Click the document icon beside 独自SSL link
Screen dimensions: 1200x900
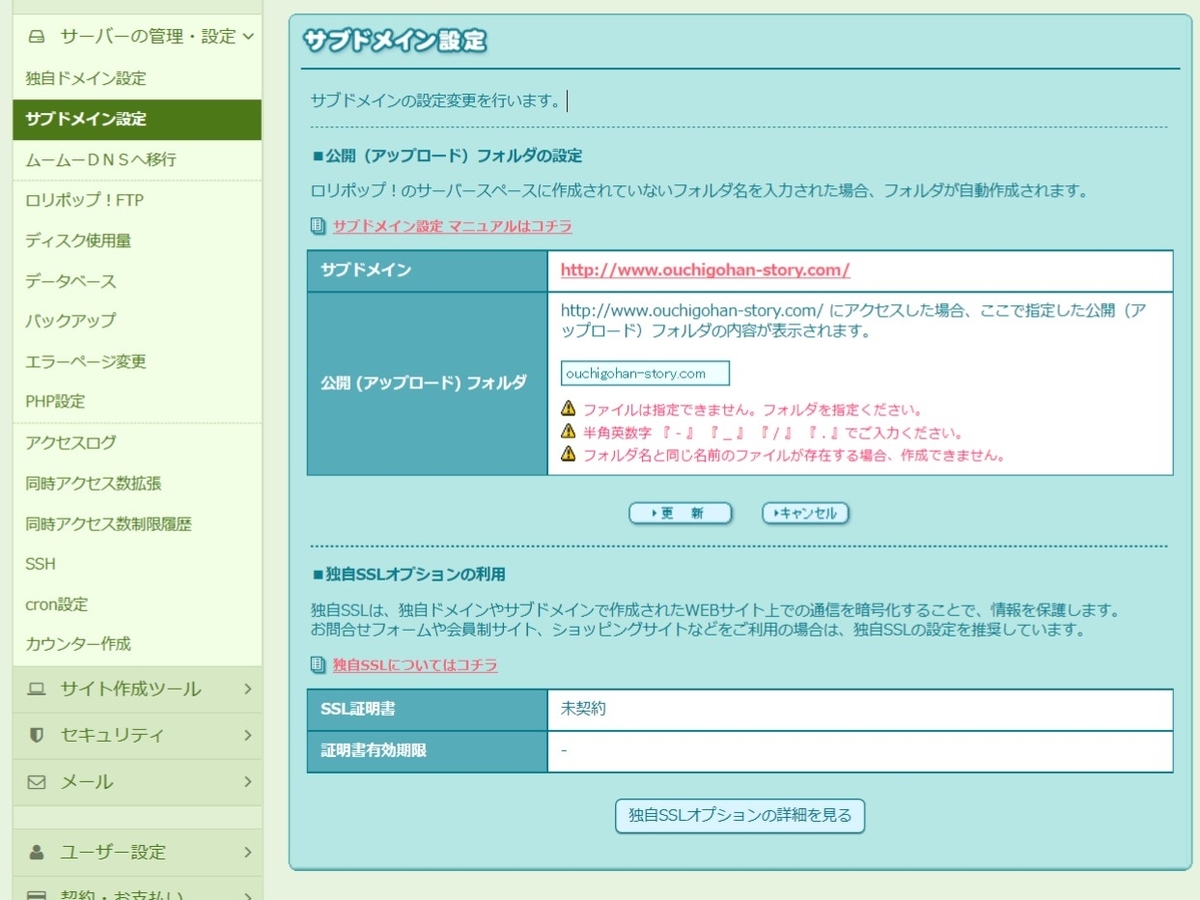pyautogui.click(x=316, y=665)
